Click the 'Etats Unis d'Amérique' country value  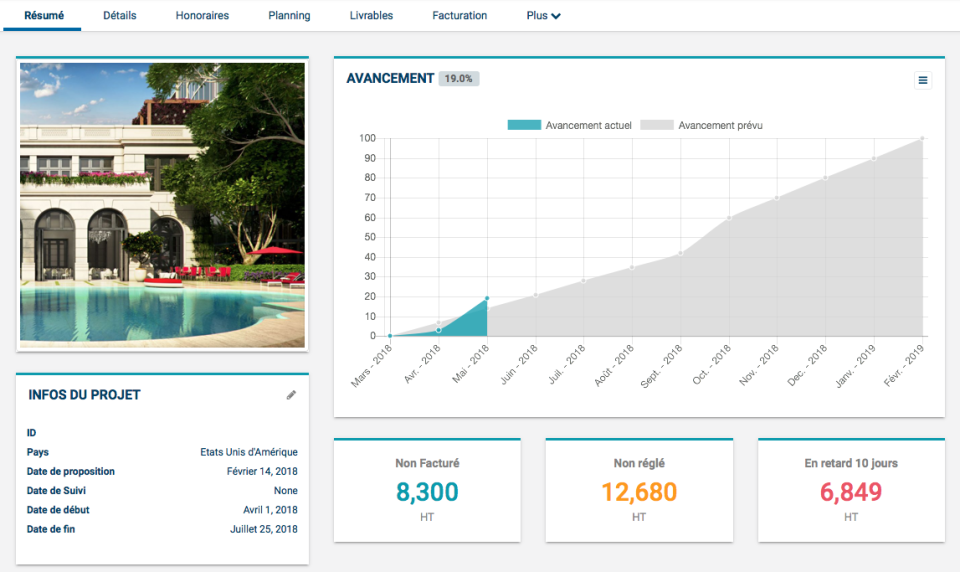[249, 452]
